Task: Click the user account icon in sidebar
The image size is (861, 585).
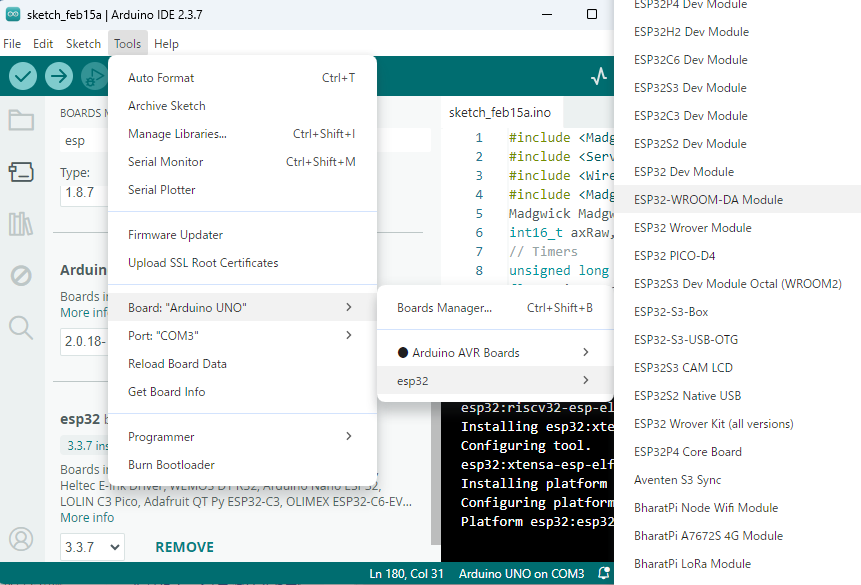Action: pos(21,541)
